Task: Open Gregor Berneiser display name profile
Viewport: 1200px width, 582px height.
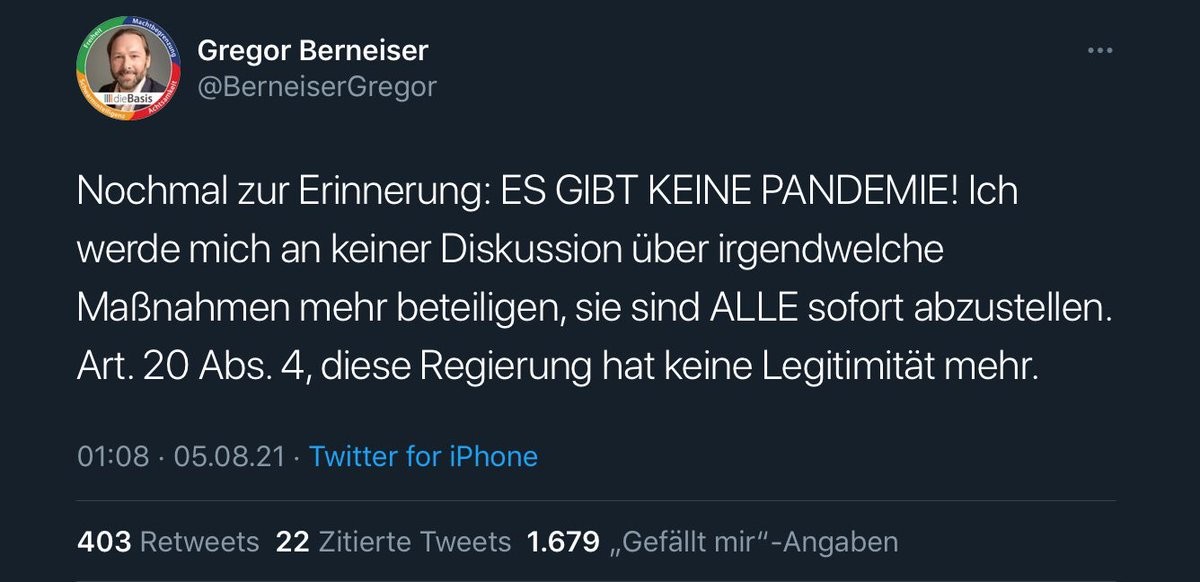Action: (312, 50)
